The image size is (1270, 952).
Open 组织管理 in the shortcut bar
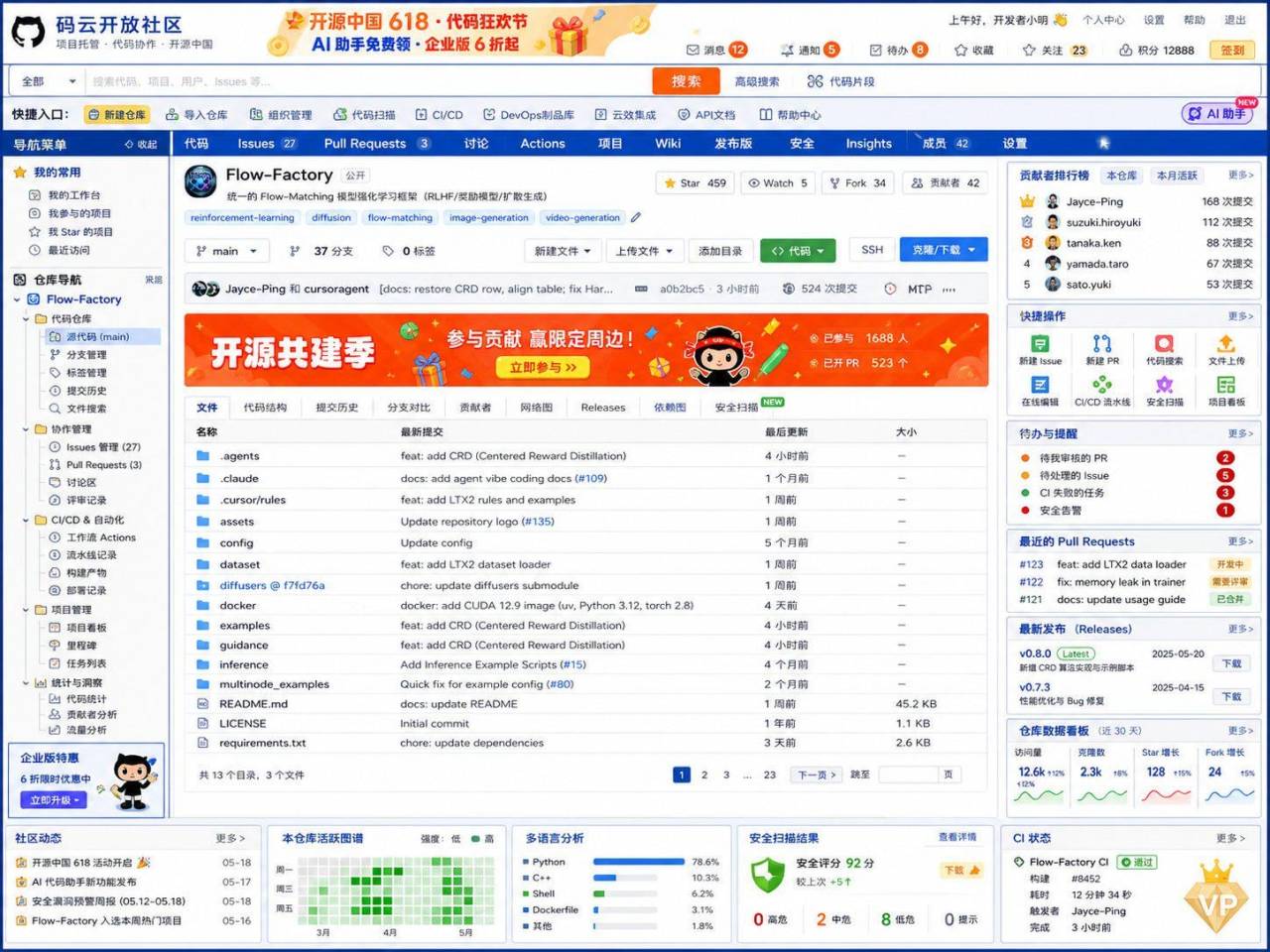pos(281,115)
